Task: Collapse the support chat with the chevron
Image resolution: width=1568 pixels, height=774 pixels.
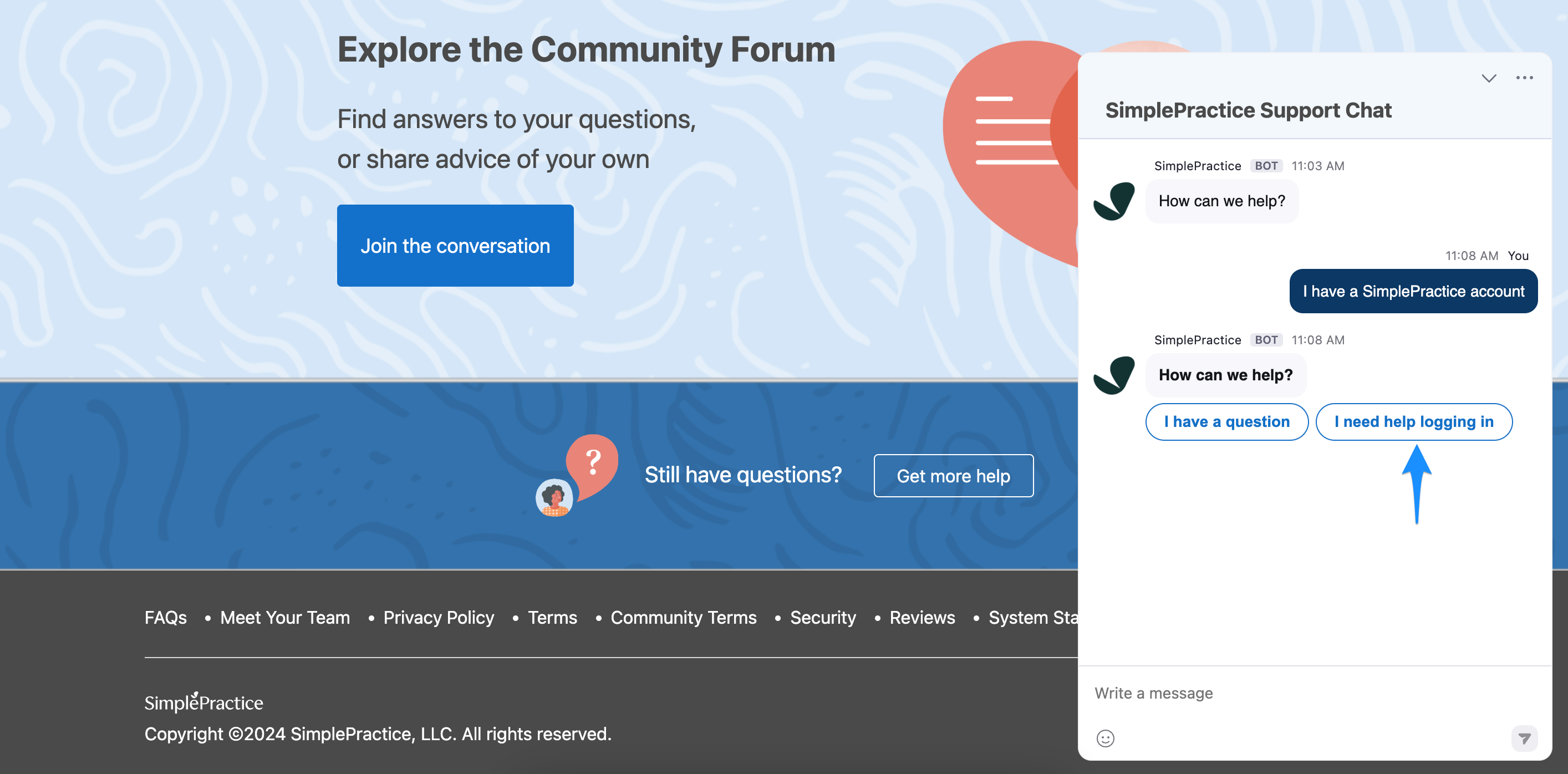Action: click(x=1489, y=78)
